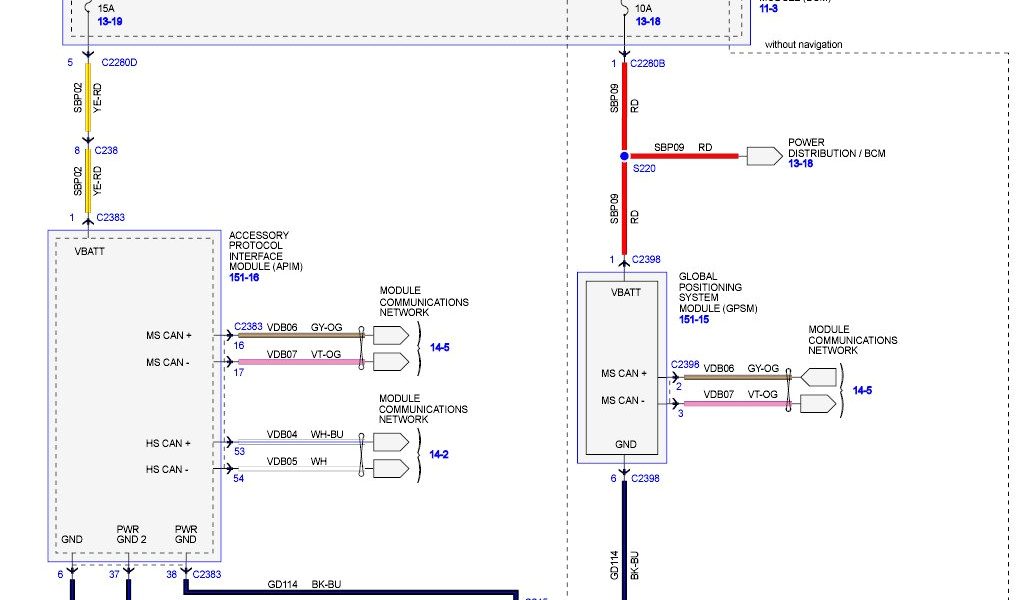Image resolution: width=1024 pixels, height=600 pixels.
Task: Follow the 151-16 link under APIM label
Action: click(x=244, y=277)
